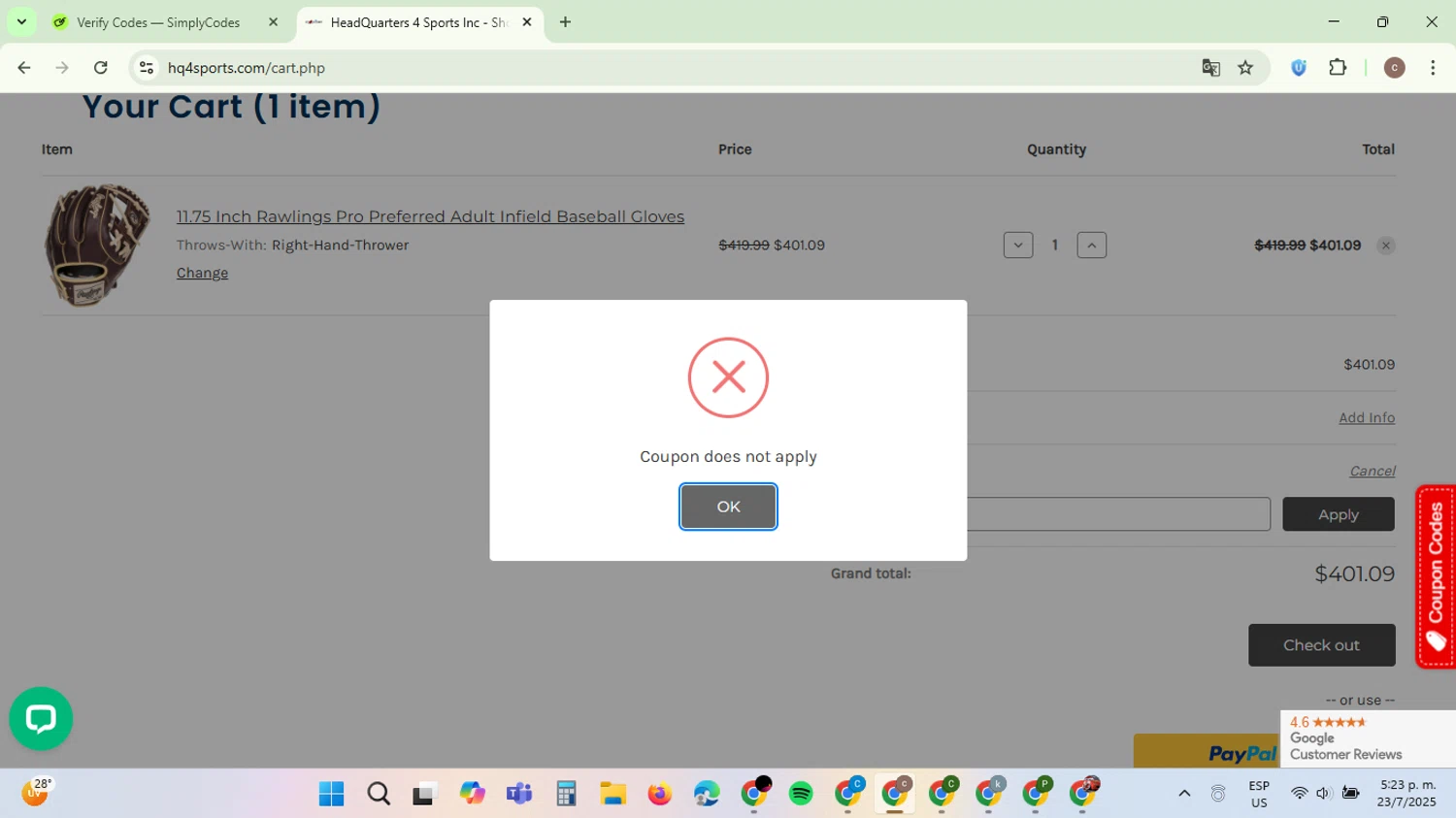
Task: Click OK in the coupon error dialog
Action: (x=728, y=507)
